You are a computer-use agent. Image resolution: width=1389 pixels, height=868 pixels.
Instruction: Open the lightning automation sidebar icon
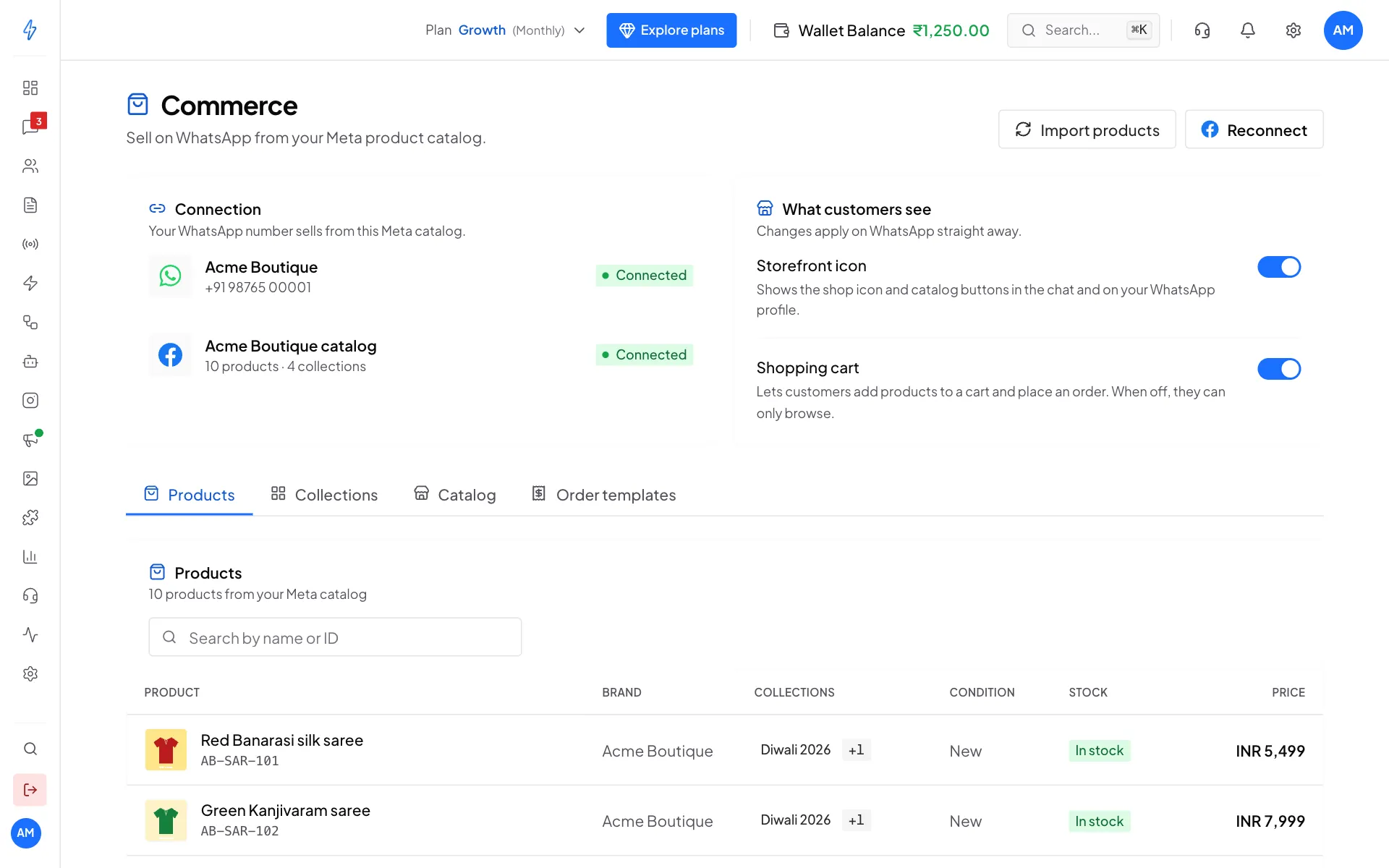click(x=30, y=283)
